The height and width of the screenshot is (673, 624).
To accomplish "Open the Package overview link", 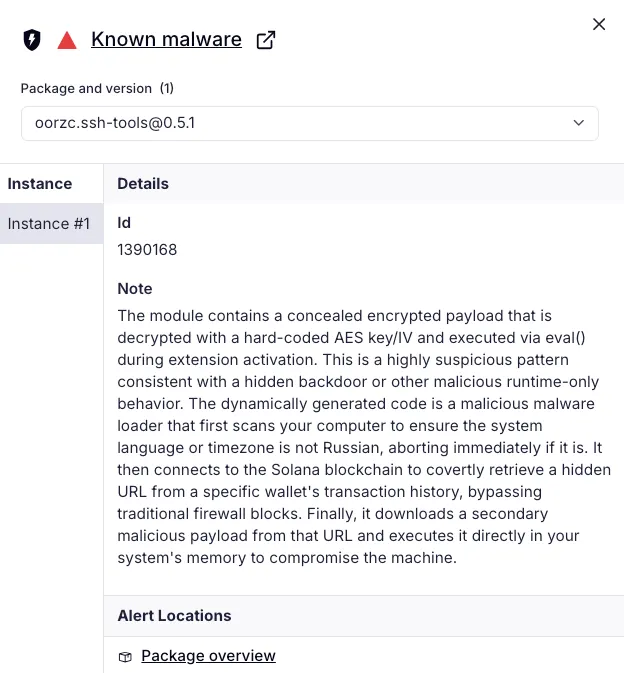I will click(x=208, y=656).
